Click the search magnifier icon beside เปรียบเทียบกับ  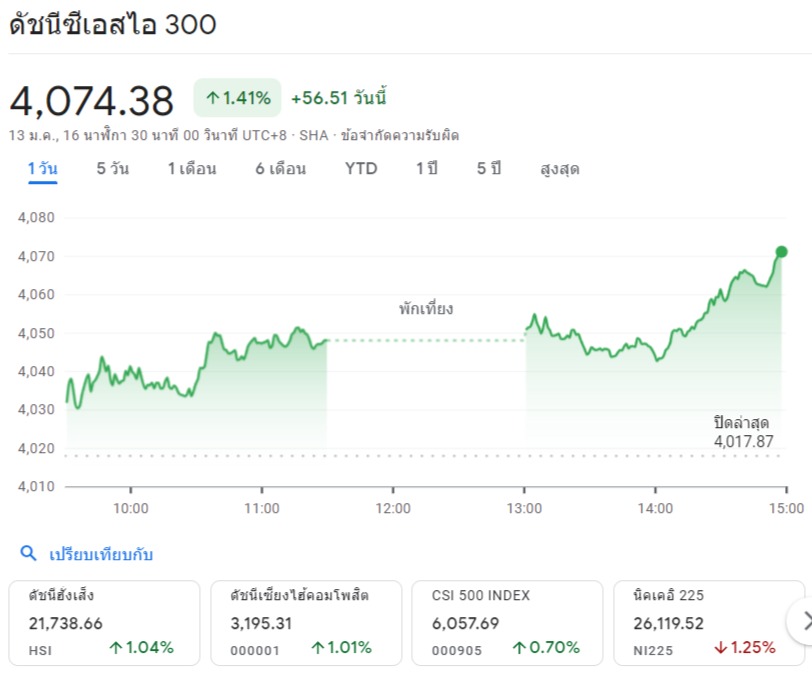(x=29, y=553)
